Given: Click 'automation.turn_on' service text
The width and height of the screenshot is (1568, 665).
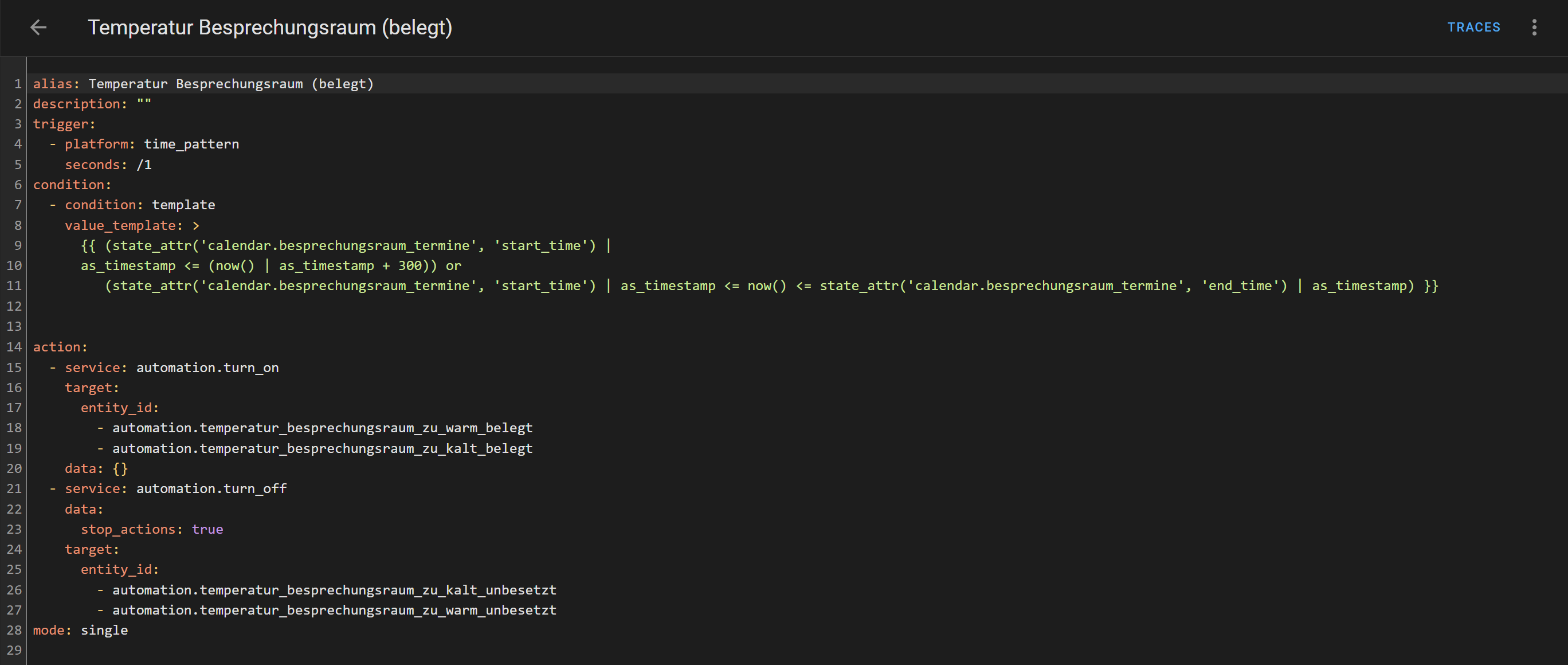Looking at the screenshot, I should [207, 368].
